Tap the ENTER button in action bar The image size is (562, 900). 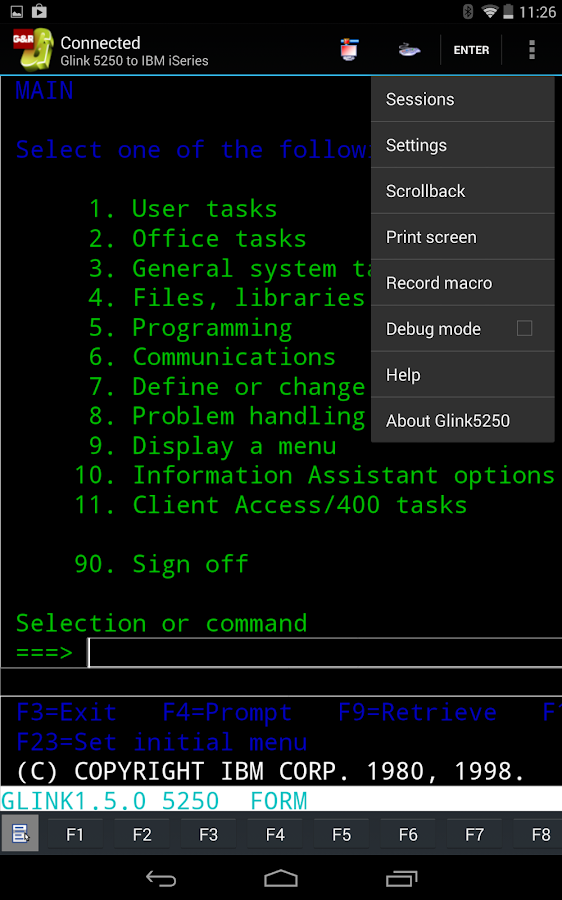(471, 50)
